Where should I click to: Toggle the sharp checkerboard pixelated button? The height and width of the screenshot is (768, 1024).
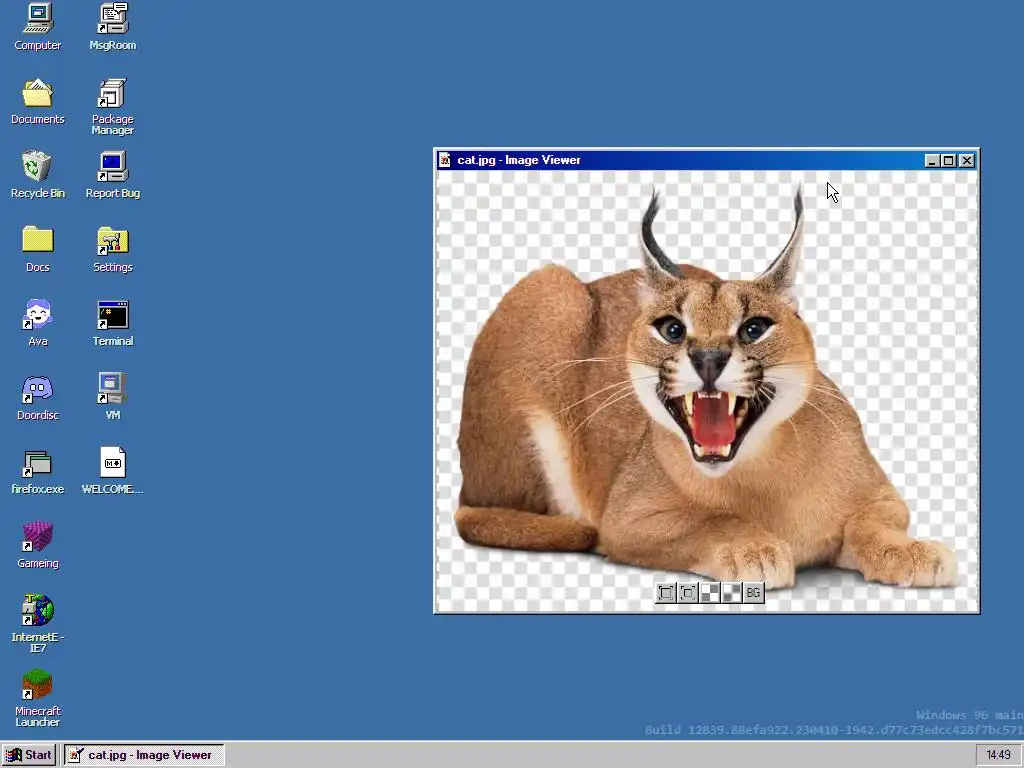tap(710, 592)
